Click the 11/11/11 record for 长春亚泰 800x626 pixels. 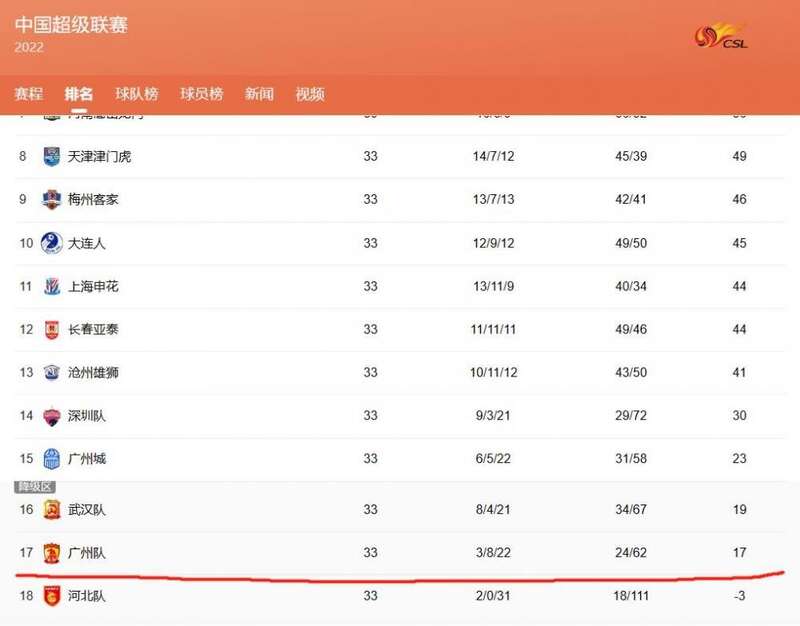[493, 330]
